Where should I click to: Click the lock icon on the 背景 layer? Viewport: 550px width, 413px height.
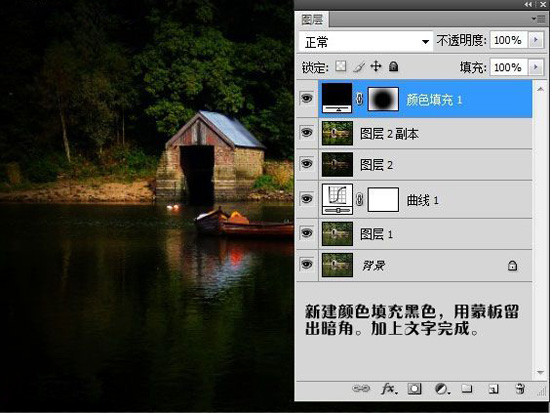[512, 265]
